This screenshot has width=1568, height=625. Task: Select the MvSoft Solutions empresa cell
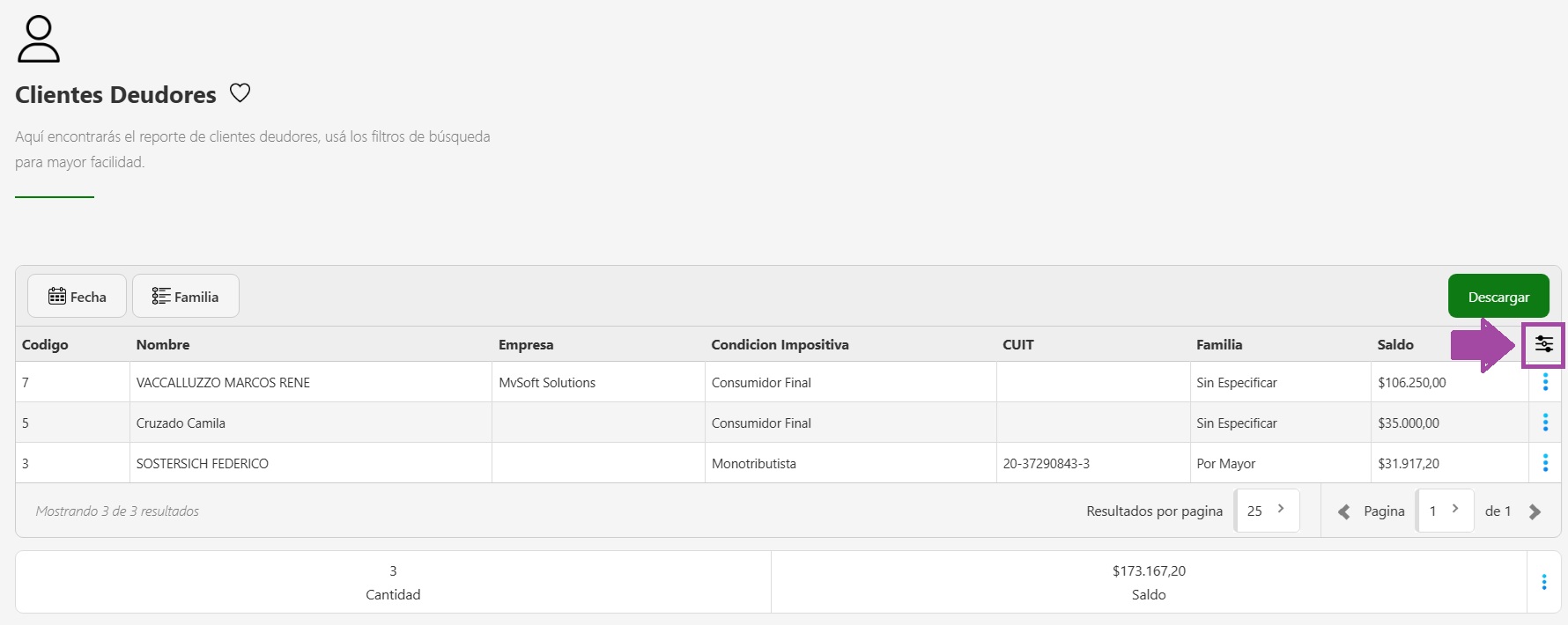click(x=547, y=383)
